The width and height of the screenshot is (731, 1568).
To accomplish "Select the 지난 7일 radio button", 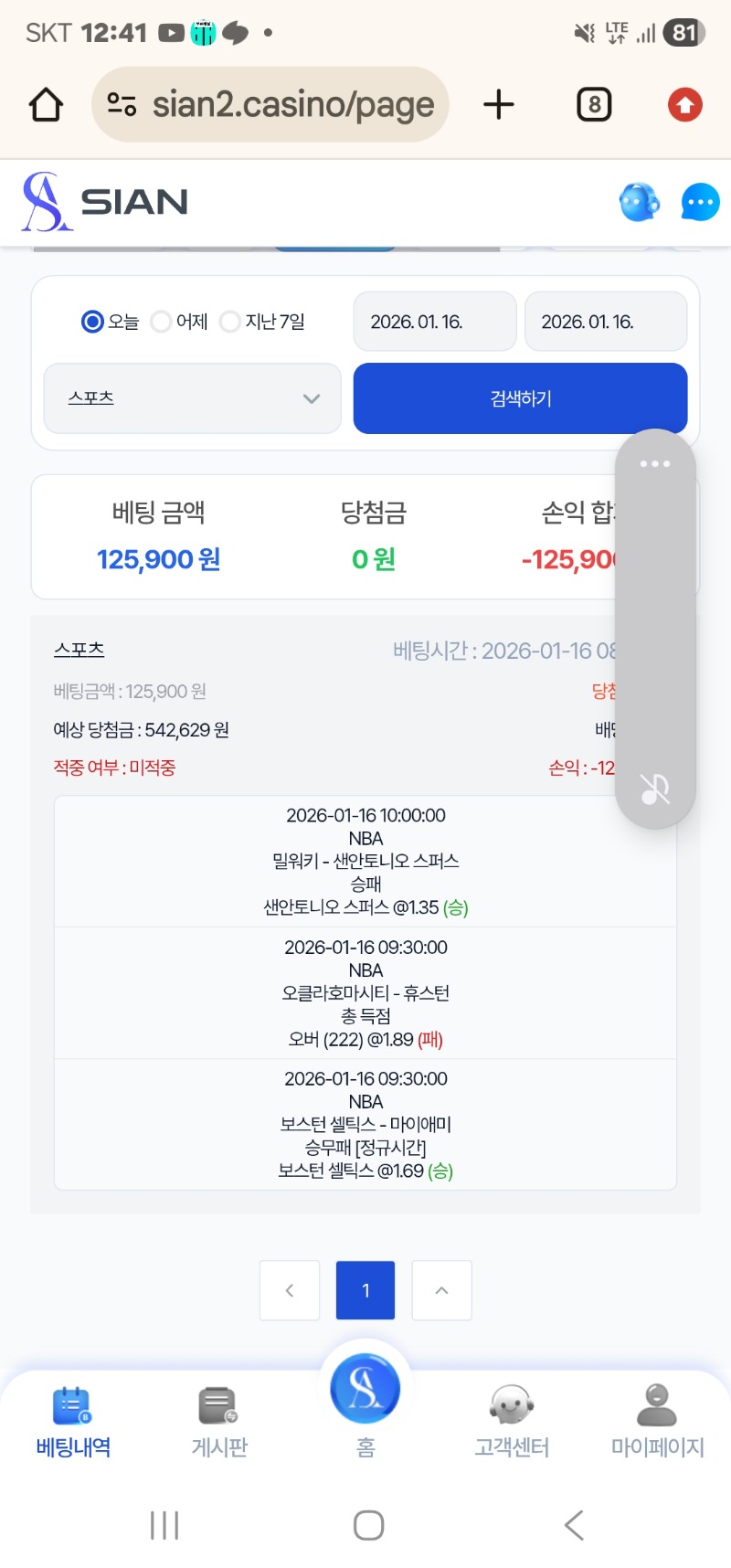I will pyautogui.click(x=230, y=322).
